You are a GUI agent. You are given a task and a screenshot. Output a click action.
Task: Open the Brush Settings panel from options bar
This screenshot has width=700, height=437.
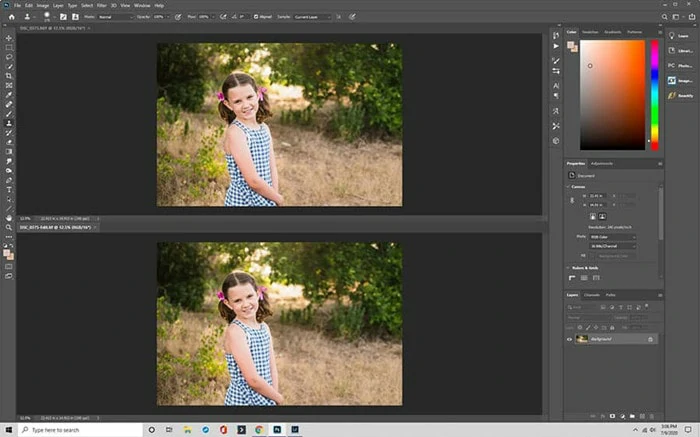click(63, 17)
